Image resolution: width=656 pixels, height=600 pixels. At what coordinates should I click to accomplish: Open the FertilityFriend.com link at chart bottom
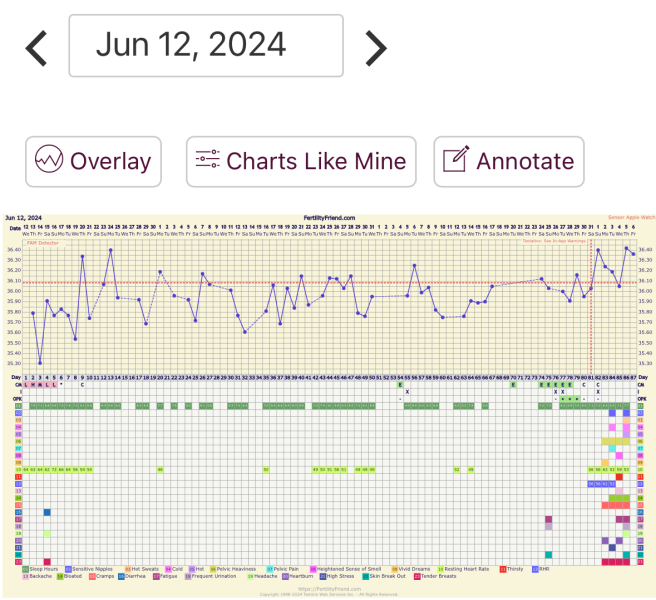point(329,588)
